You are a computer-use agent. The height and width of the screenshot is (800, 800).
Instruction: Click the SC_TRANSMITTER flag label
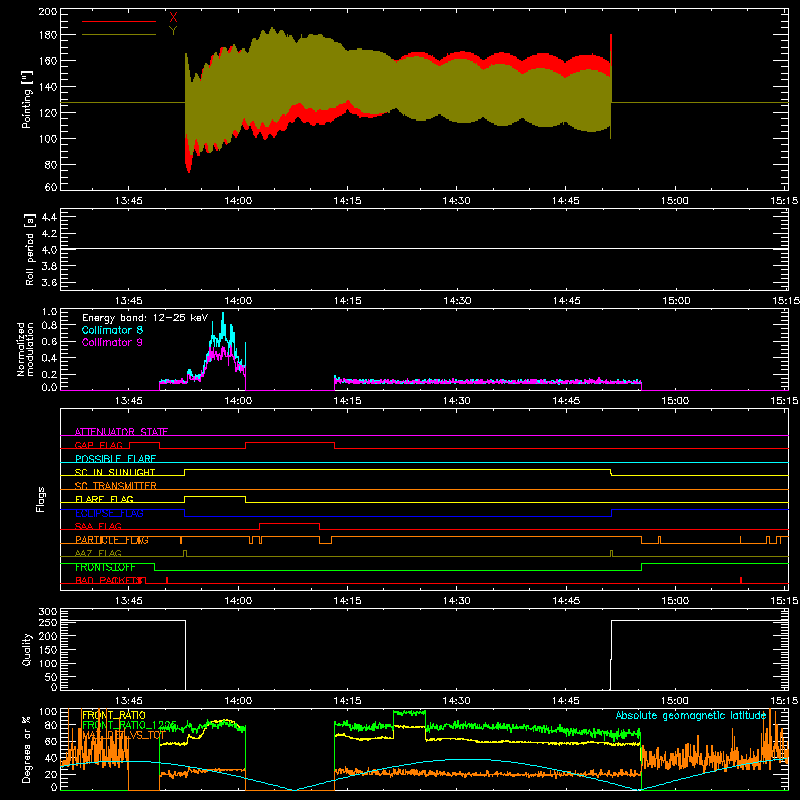click(115, 485)
